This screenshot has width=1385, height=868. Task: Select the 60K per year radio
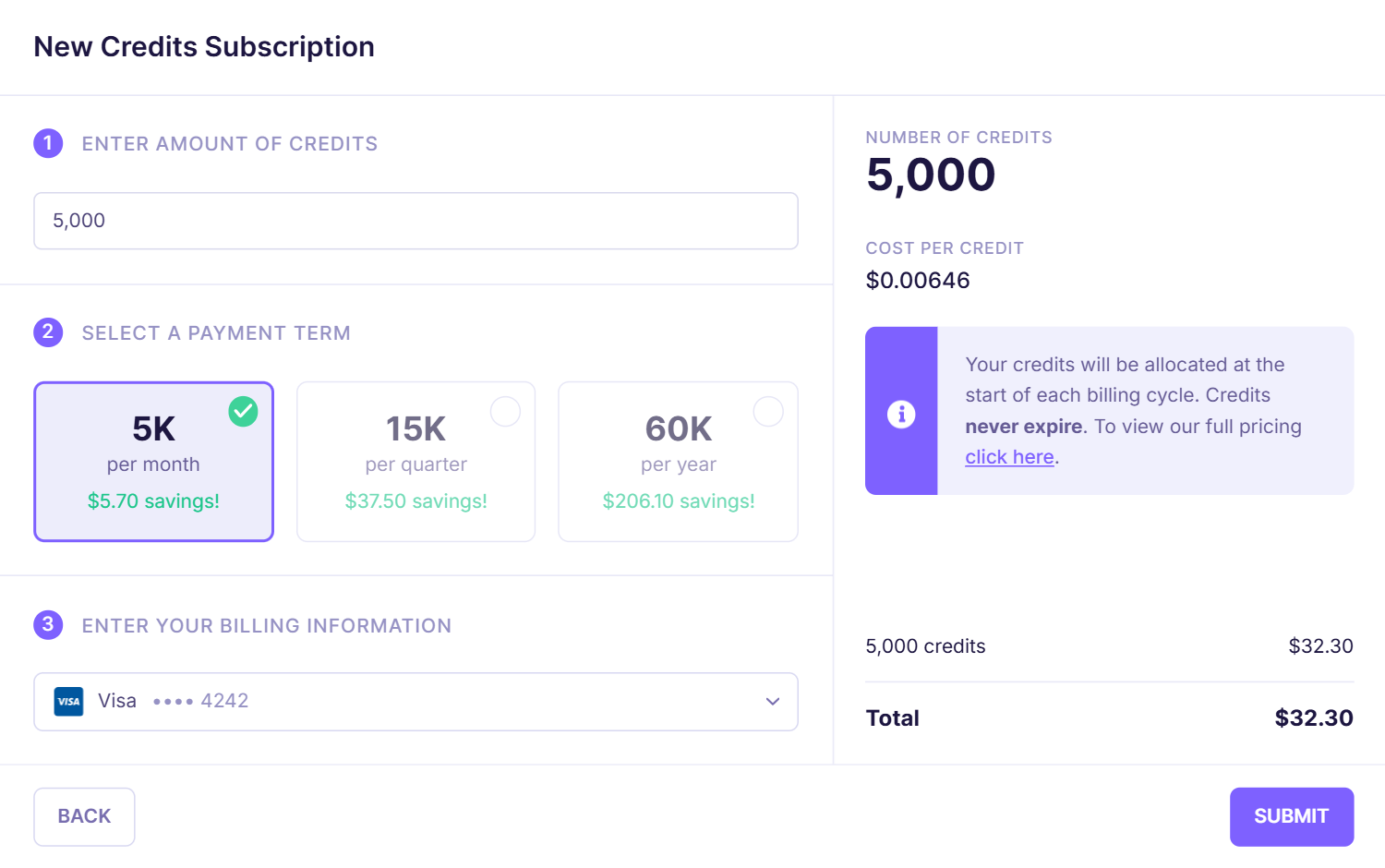pyautogui.click(x=768, y=411)
